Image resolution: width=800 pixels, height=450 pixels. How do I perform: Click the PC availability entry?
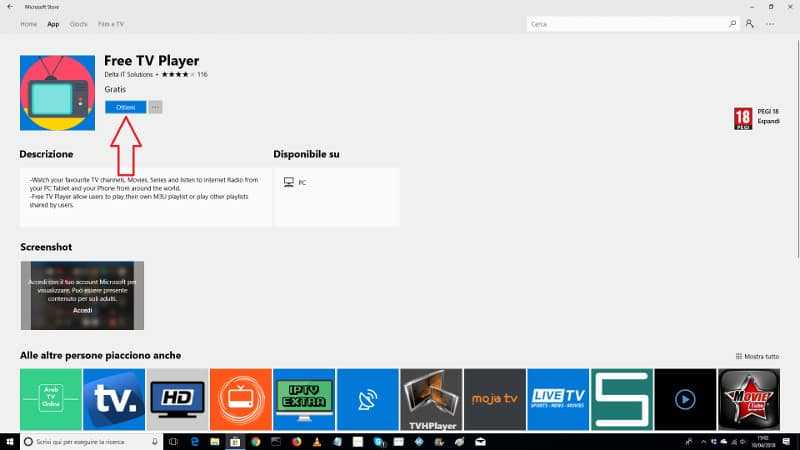pos(295,182)
